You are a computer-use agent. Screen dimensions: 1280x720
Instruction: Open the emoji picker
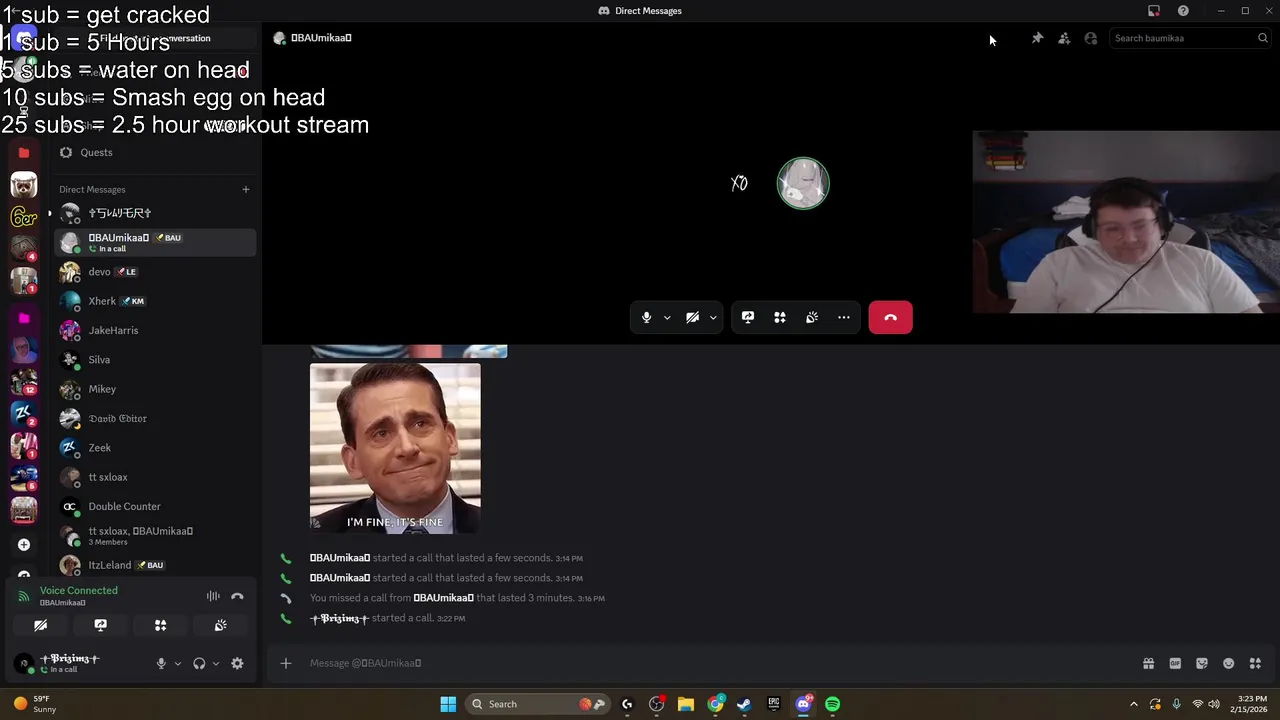[1229, 663]
